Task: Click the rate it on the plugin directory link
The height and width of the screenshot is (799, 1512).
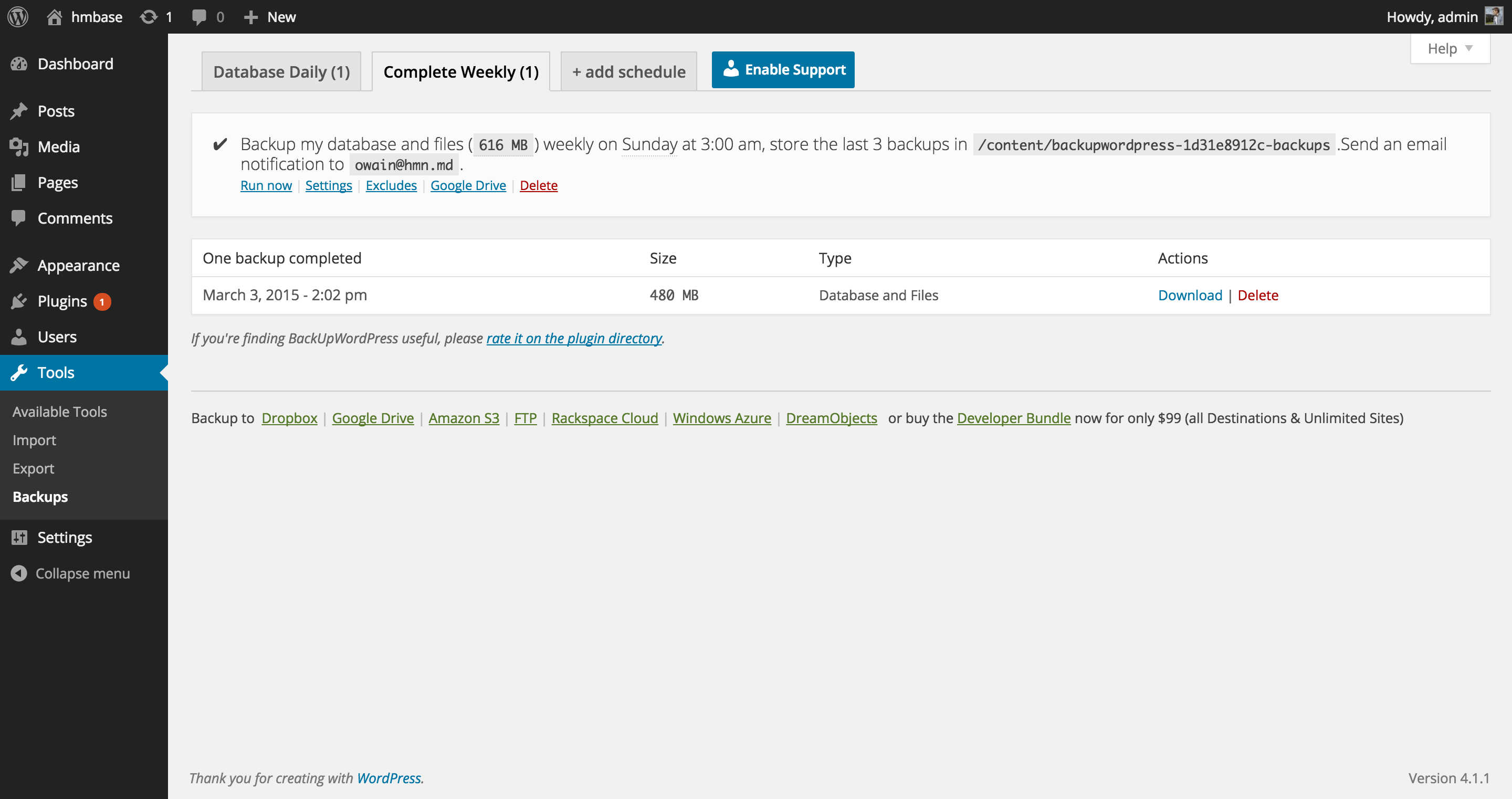Action: 574,337
